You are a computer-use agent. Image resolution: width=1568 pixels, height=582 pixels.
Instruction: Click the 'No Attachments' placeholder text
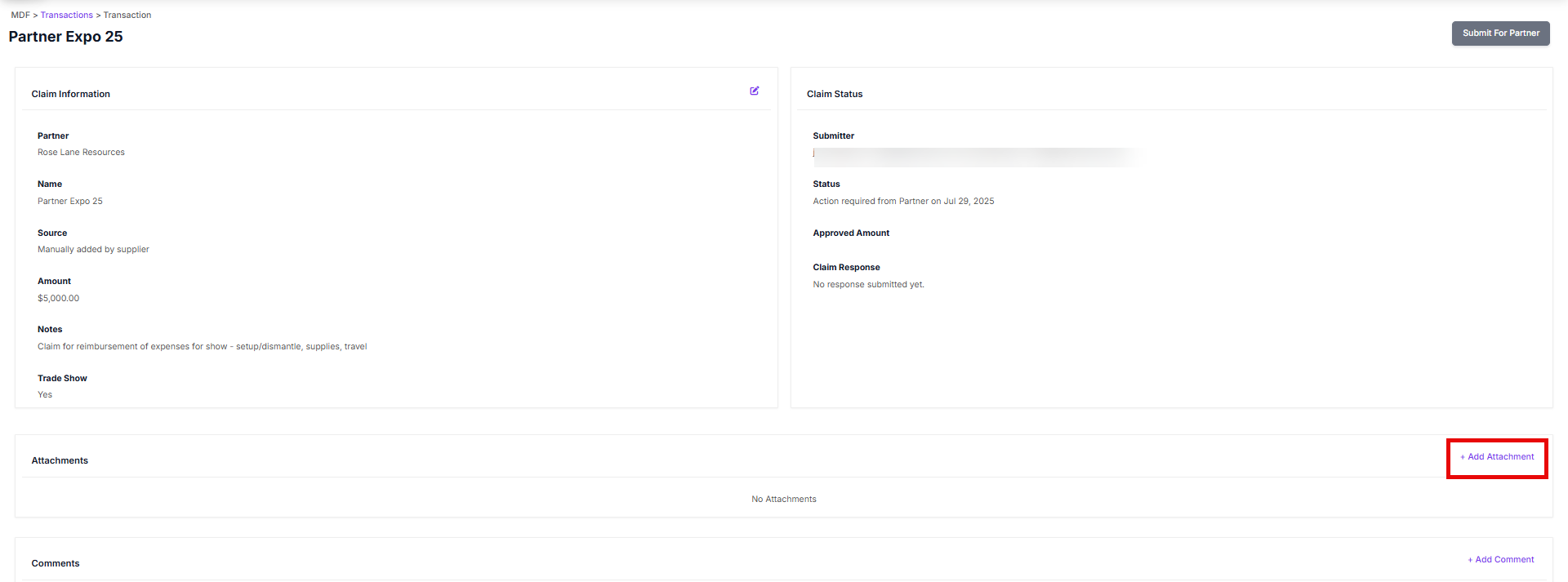[783, 500]
